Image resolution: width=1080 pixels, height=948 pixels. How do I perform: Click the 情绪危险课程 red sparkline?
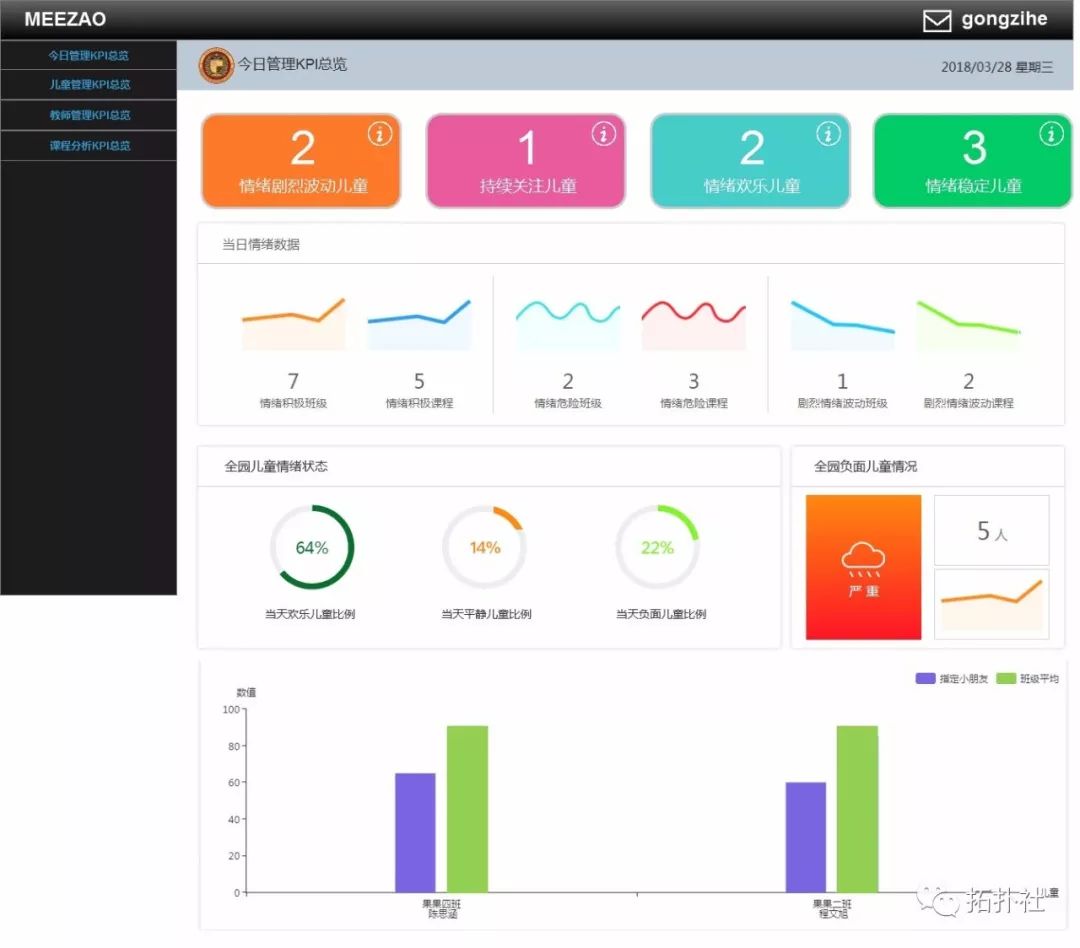click(x=694, y=324)
